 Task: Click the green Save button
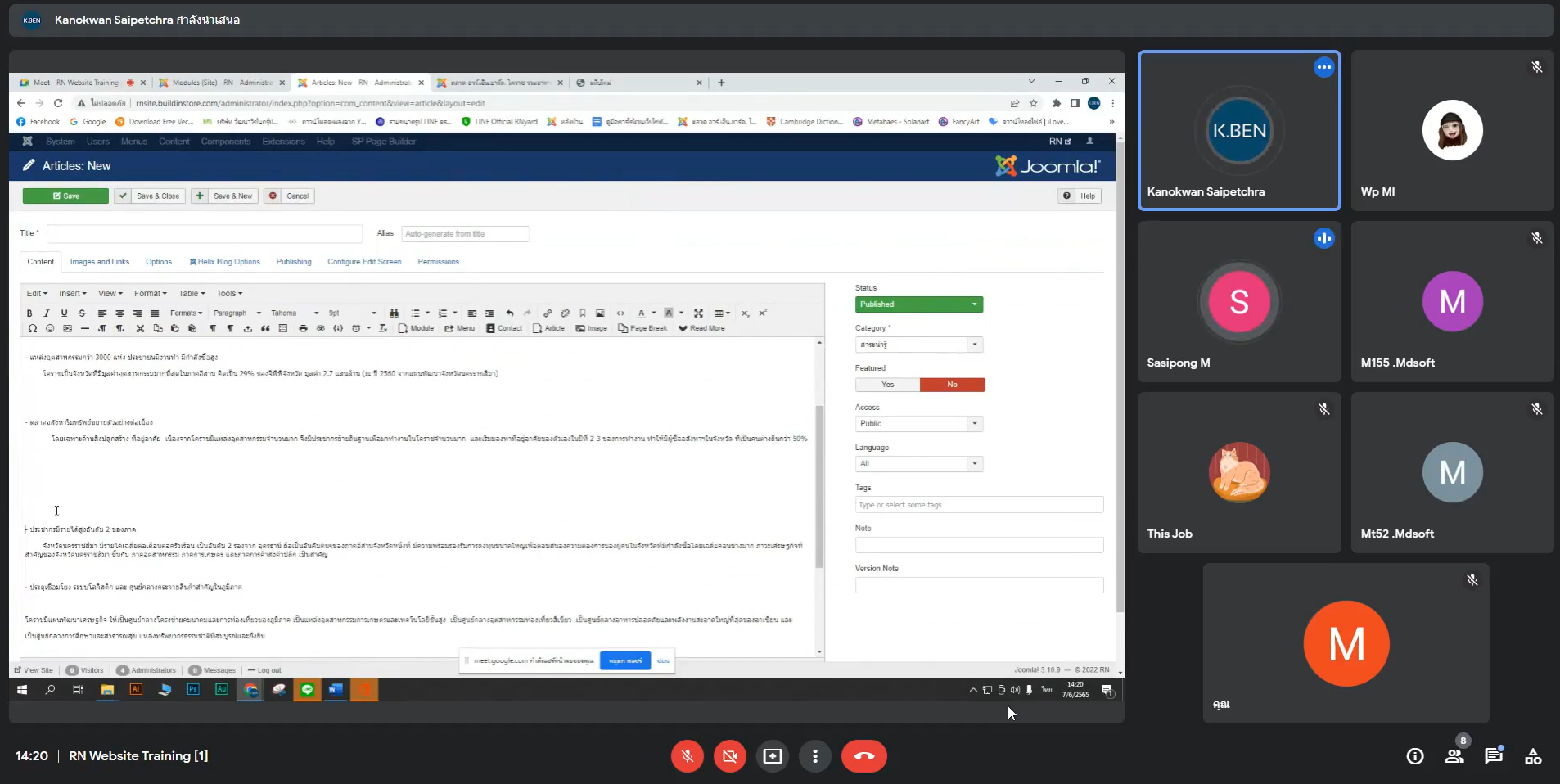[x=65, y=196]
